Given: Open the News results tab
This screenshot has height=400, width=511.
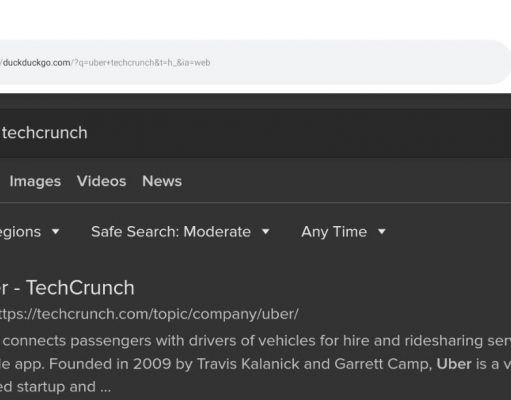Looking at the screenshot, I should [x=162, y=181].
